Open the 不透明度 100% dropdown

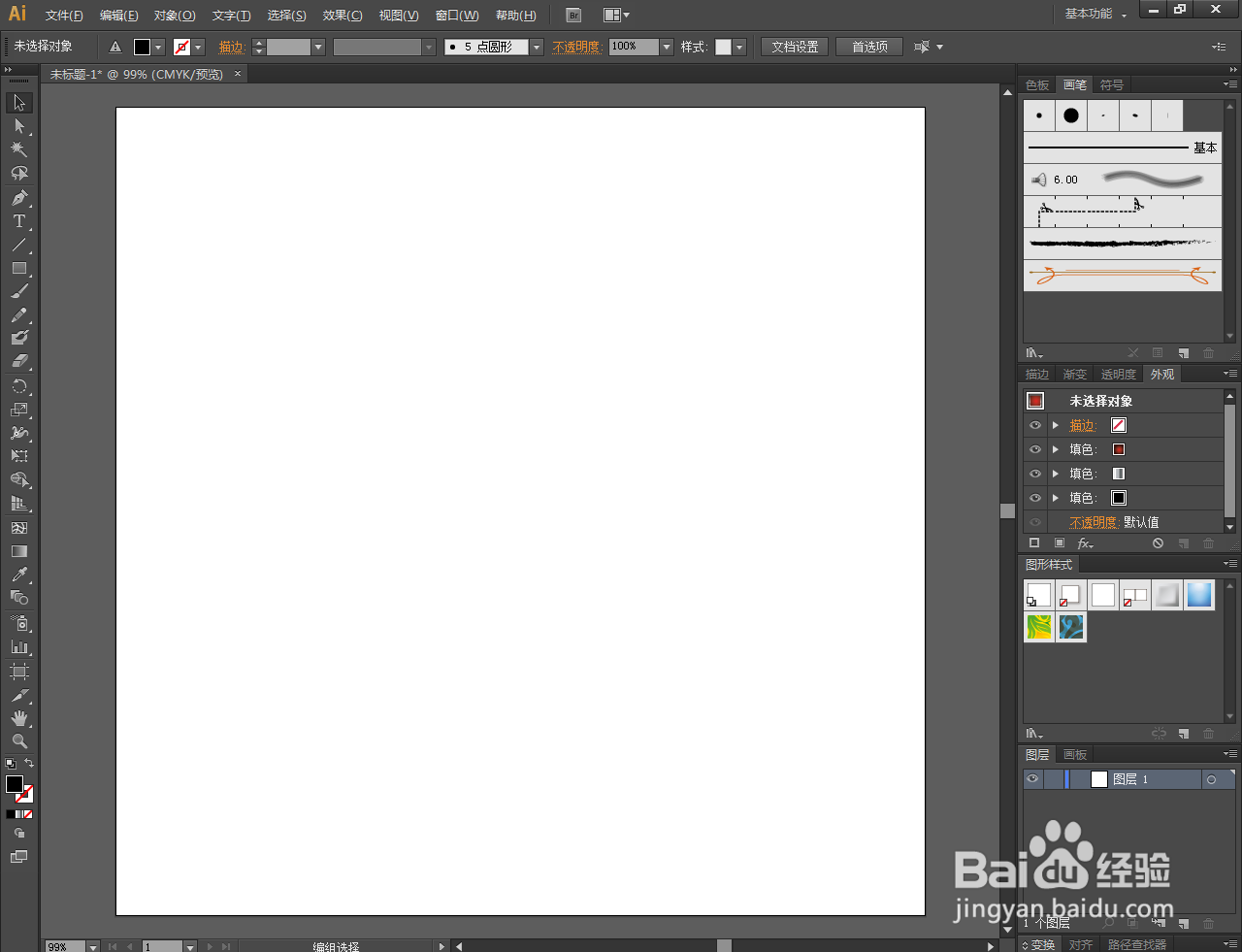click(667, 47)
